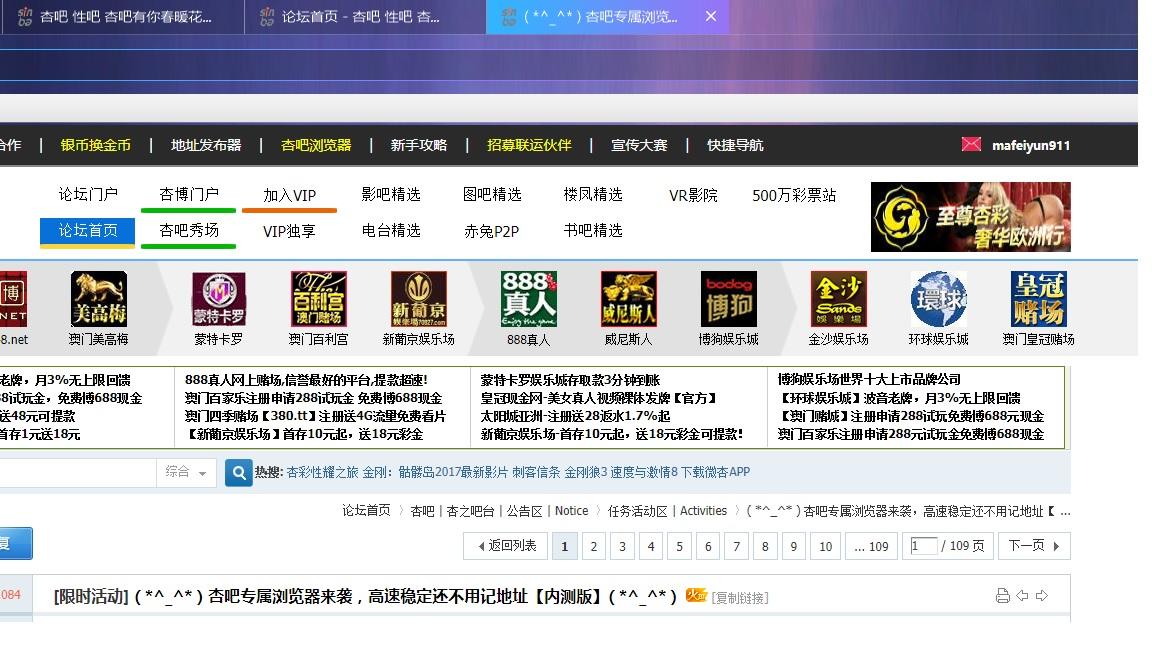Open 电台精选 navigation item
The image size is (1152, 648).
point(391,231)
